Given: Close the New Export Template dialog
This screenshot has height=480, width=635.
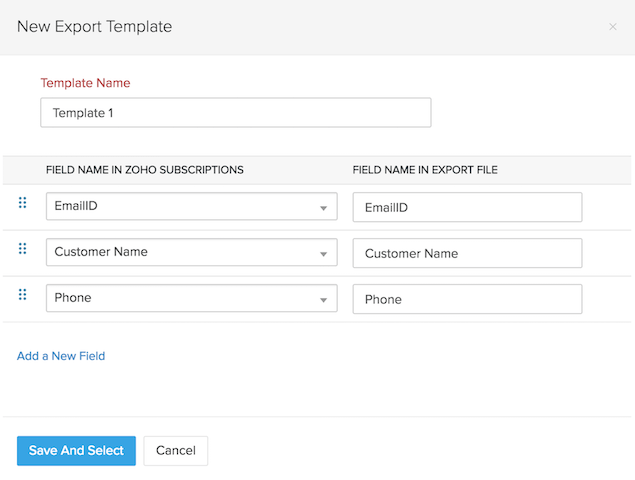Looking at the screenshot, I should tap(613, 27).
